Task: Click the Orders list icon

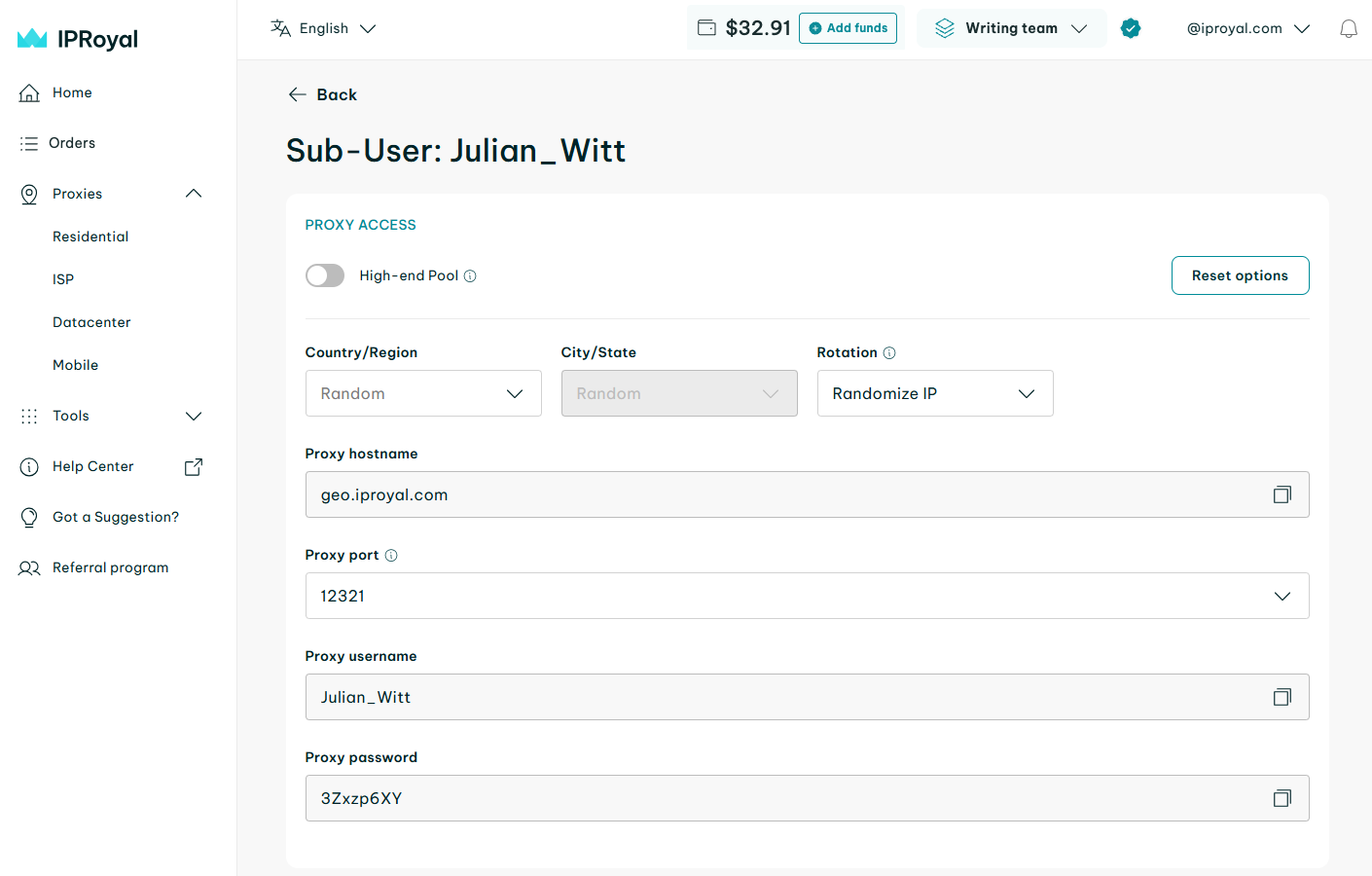Action: [29, 143]
